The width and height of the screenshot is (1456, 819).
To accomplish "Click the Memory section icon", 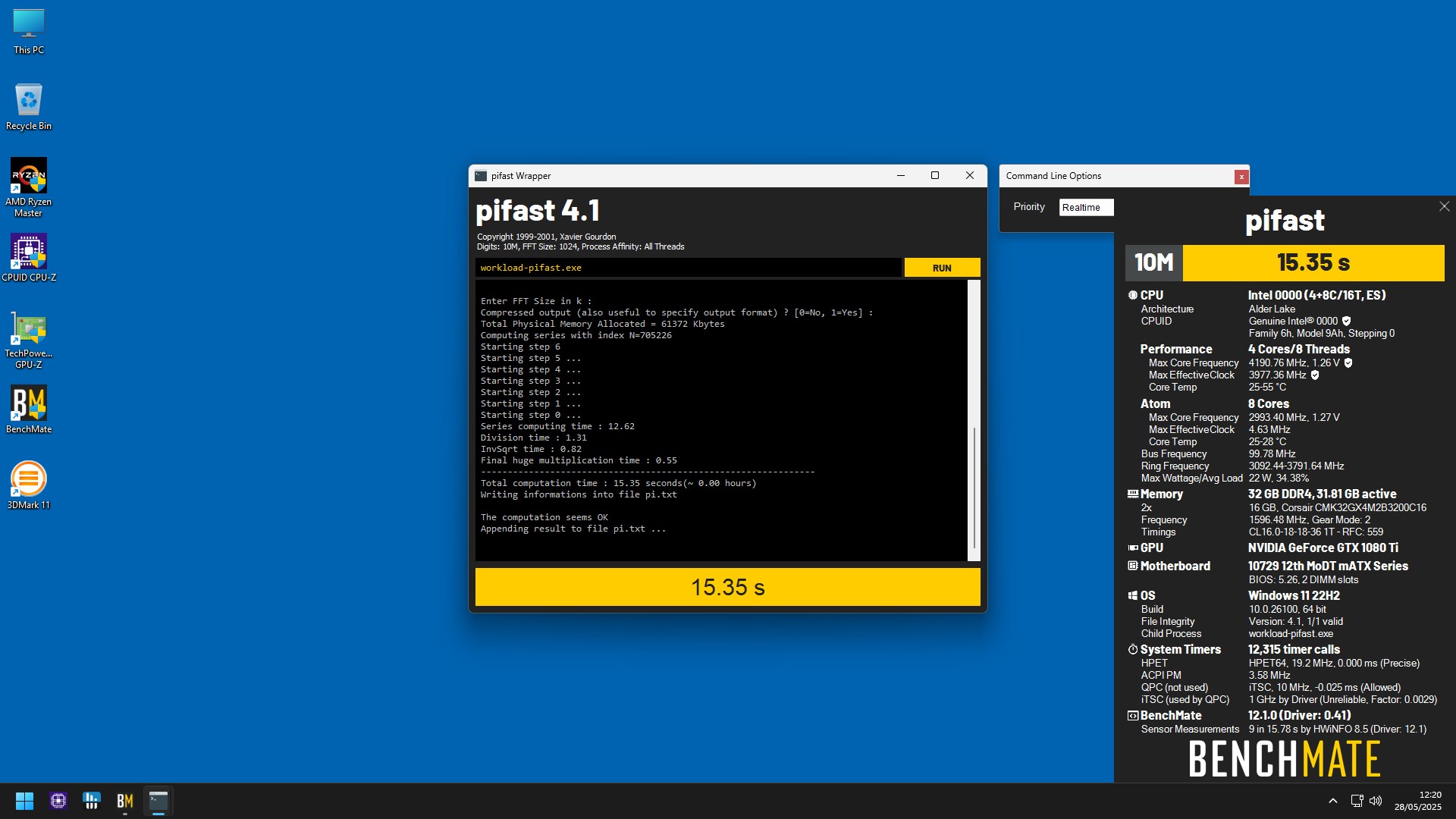I will (1133, 494).
